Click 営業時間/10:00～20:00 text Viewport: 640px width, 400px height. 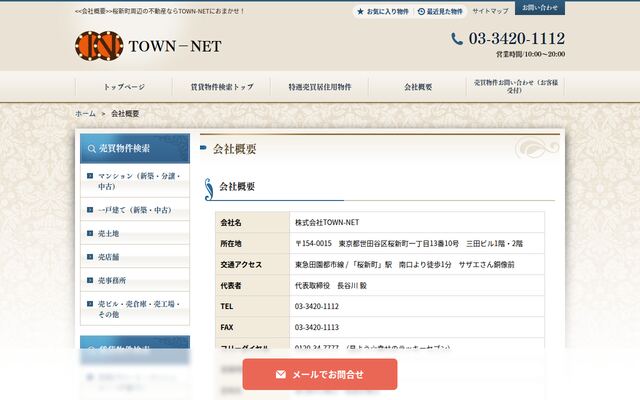(x=531, y=54)
